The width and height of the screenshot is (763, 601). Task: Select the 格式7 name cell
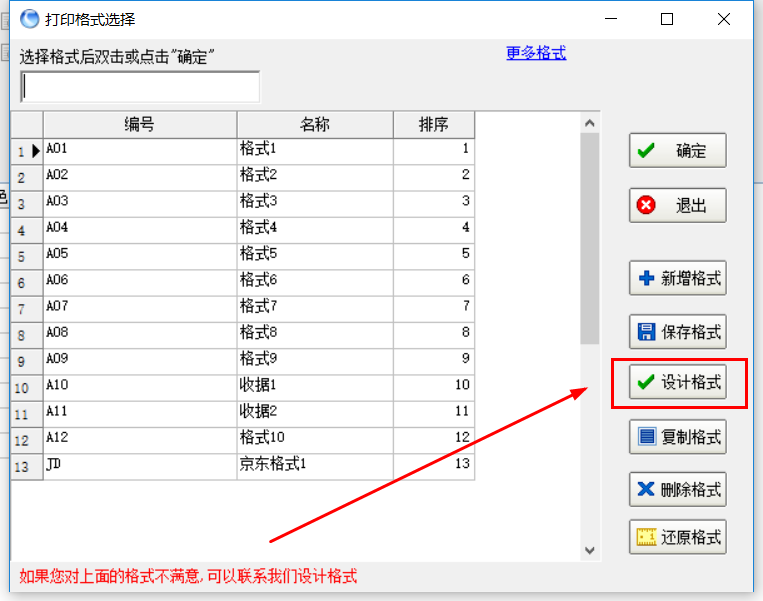(315, 309)
